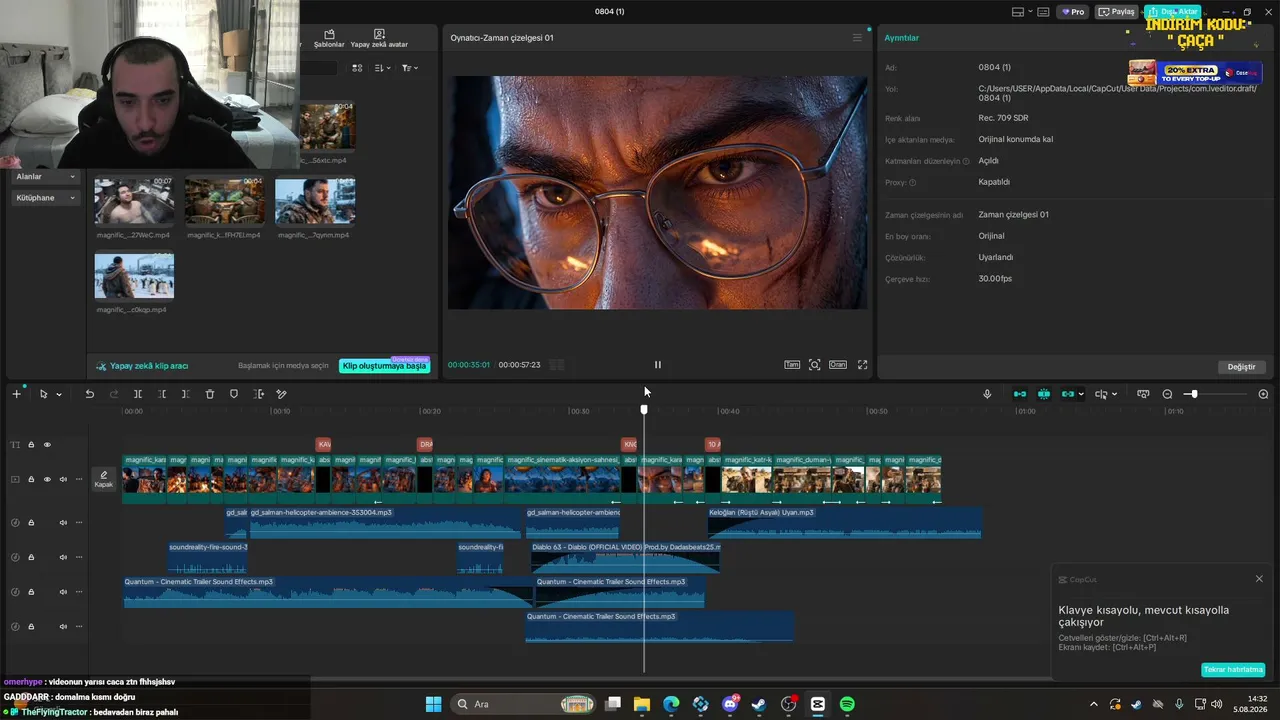1280x720 pixels.
Task: Toggle the media grid view icon
Action: coord(357,68)
